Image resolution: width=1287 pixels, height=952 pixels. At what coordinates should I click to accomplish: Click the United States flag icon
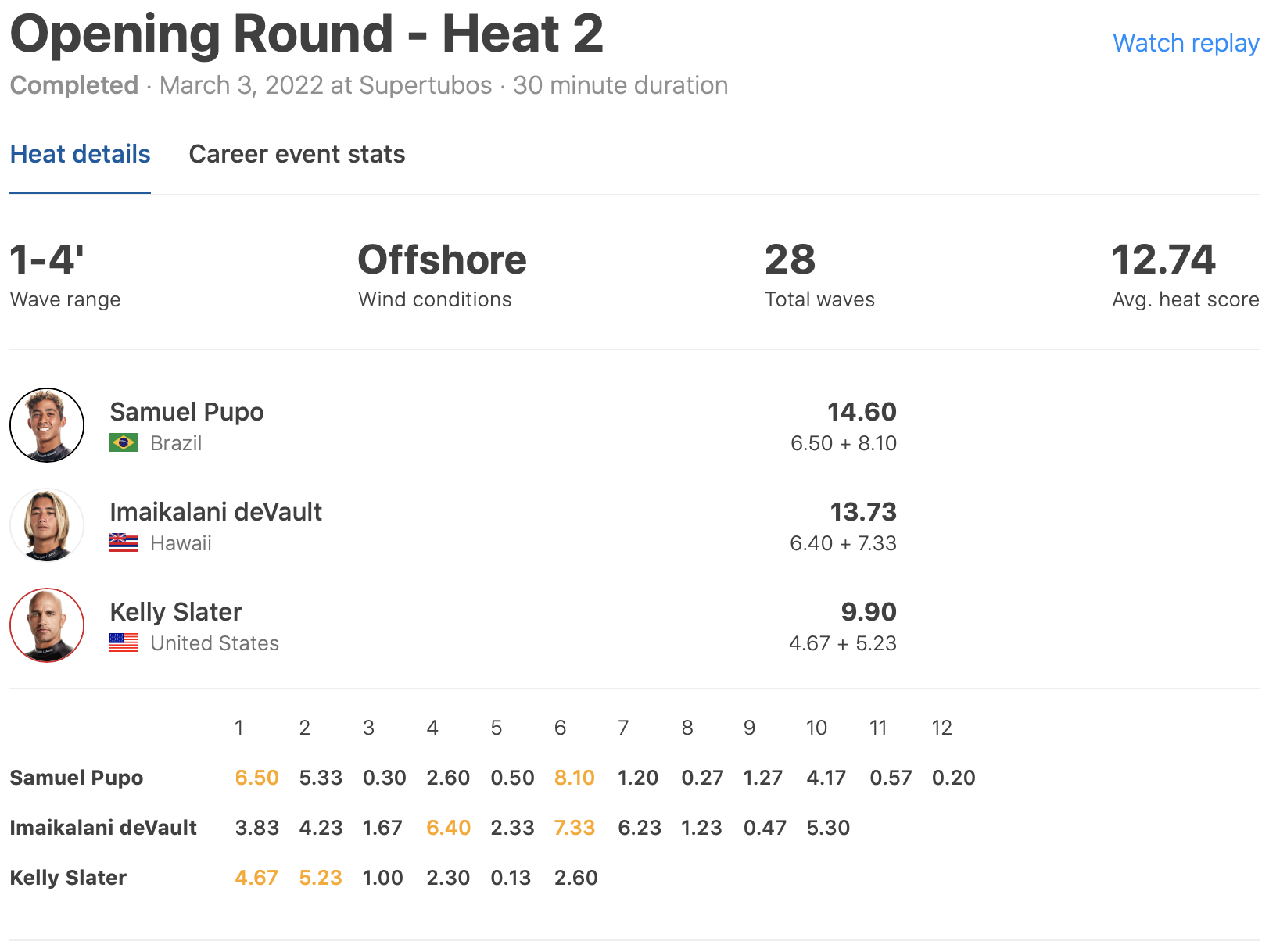click(124, 643)
